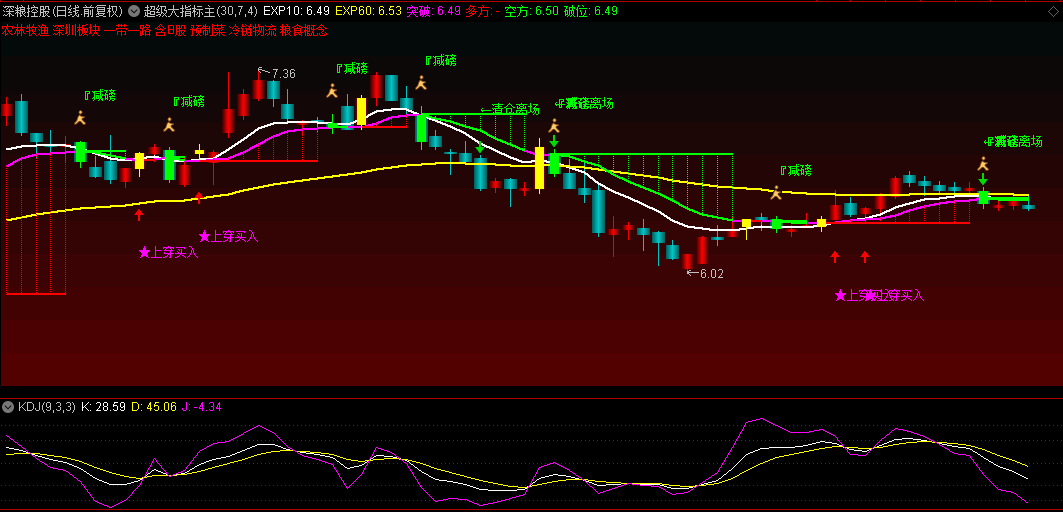Open the 一带一路 concept tag
The height and width of the screenshot is (512, 1063).
pyautogui.click(x=125, y=31)
